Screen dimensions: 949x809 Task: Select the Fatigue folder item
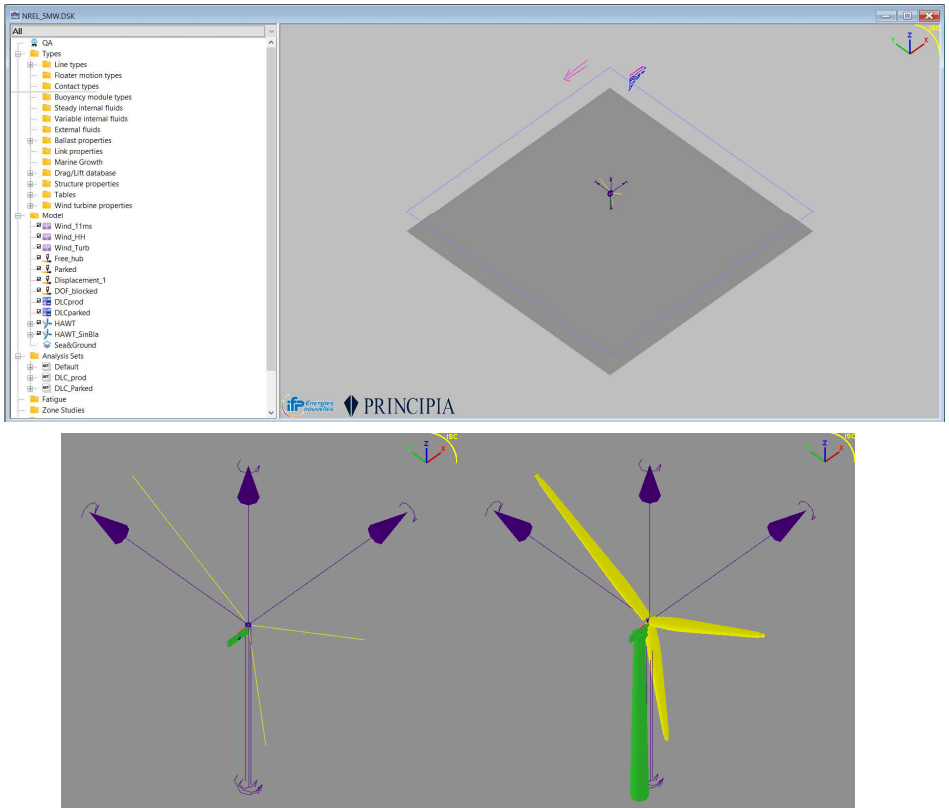[54, 399]
